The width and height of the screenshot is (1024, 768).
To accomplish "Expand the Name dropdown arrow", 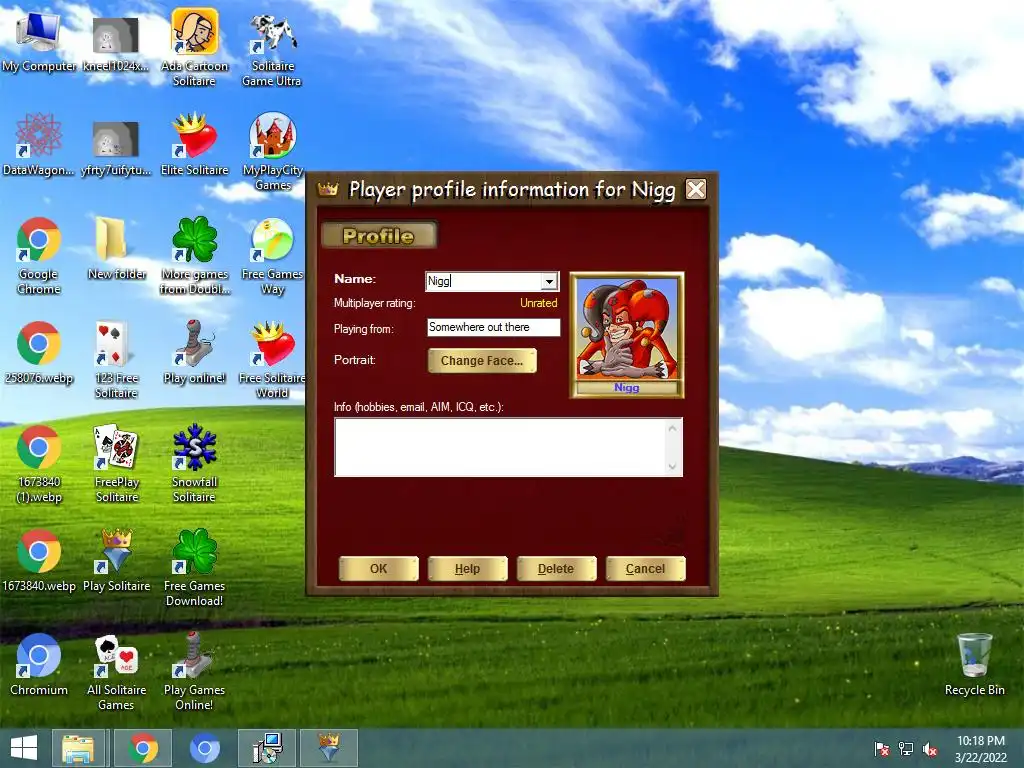I will coord(550,281).
